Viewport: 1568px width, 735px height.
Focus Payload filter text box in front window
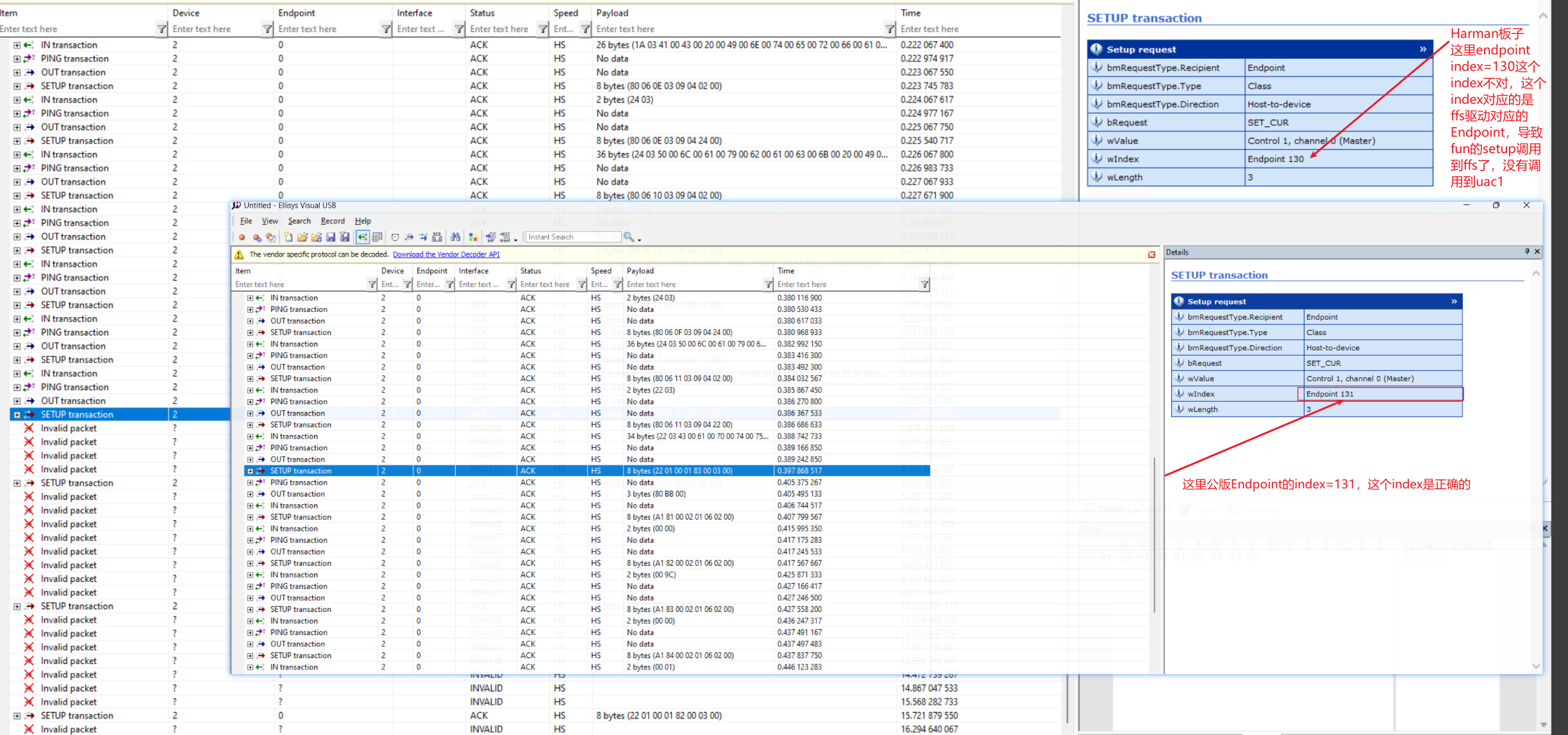(694, 285)
